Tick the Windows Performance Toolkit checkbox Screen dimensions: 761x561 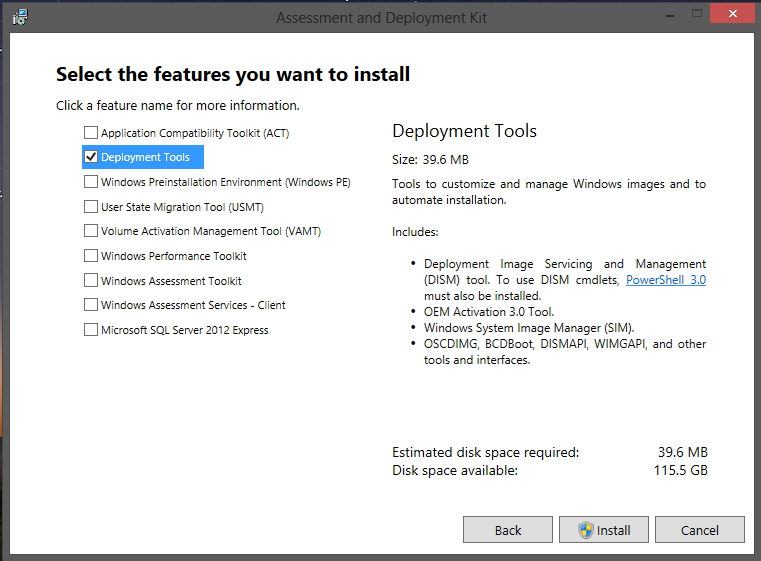(91, 256)
